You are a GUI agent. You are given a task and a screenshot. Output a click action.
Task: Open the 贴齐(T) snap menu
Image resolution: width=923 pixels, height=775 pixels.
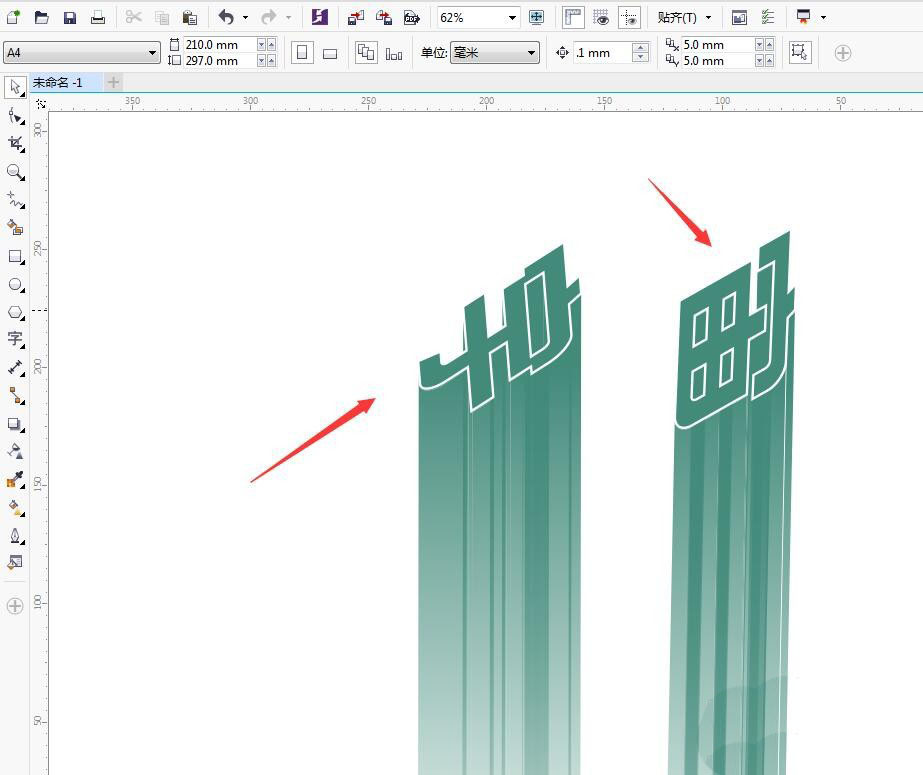click(684, 17)
